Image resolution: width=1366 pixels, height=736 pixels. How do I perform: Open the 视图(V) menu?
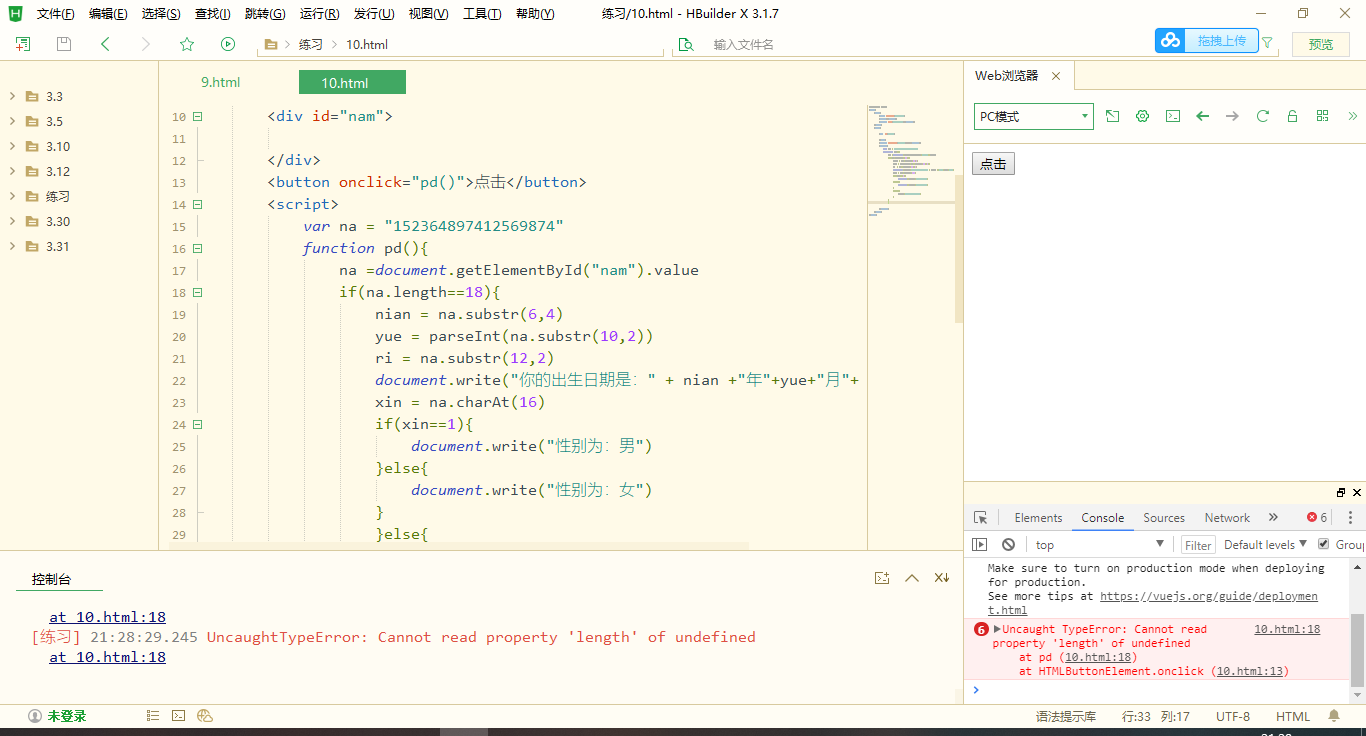point(428,14)
